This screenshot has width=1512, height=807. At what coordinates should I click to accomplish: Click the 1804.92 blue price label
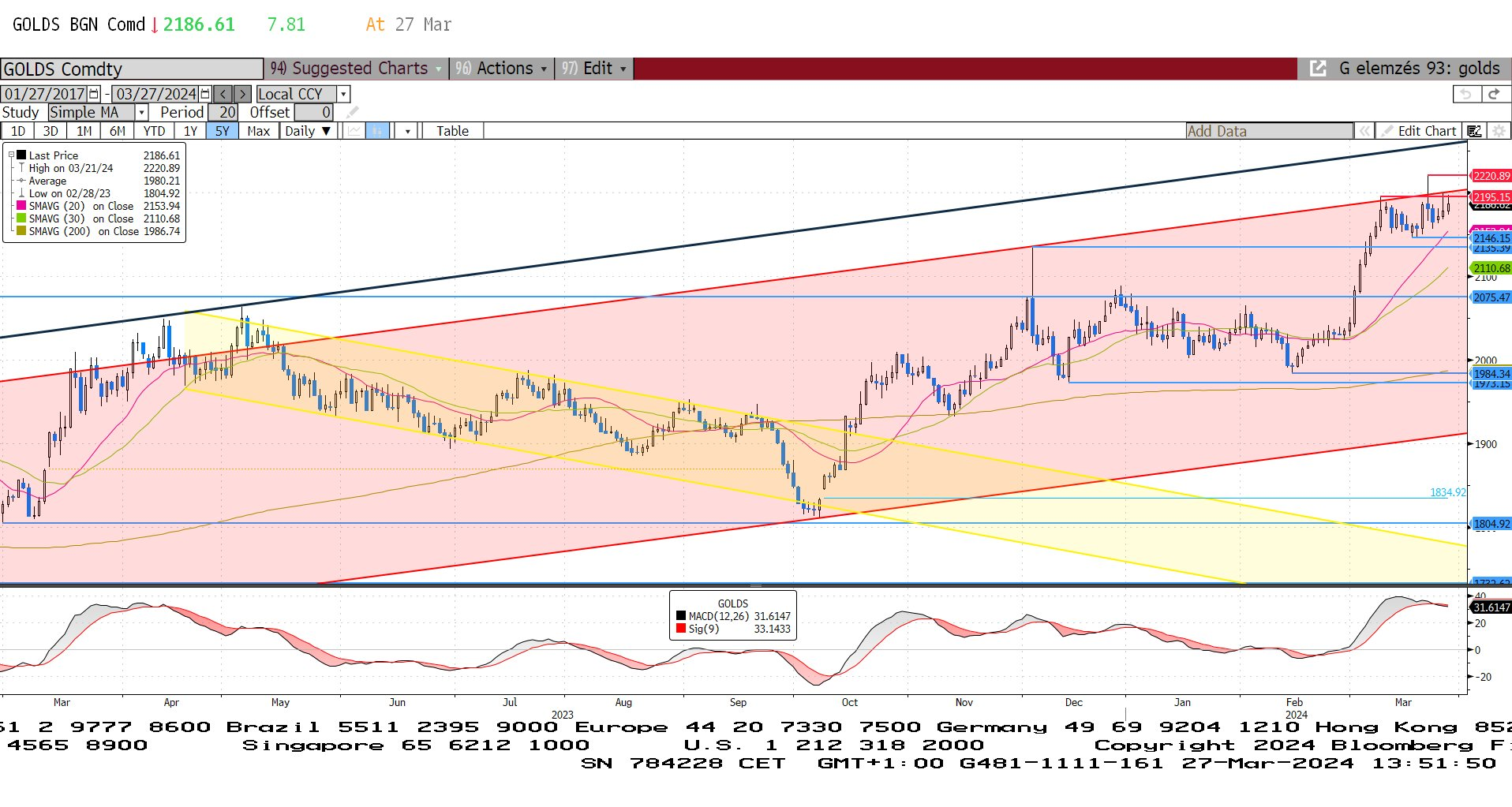tap(1491, 524)
